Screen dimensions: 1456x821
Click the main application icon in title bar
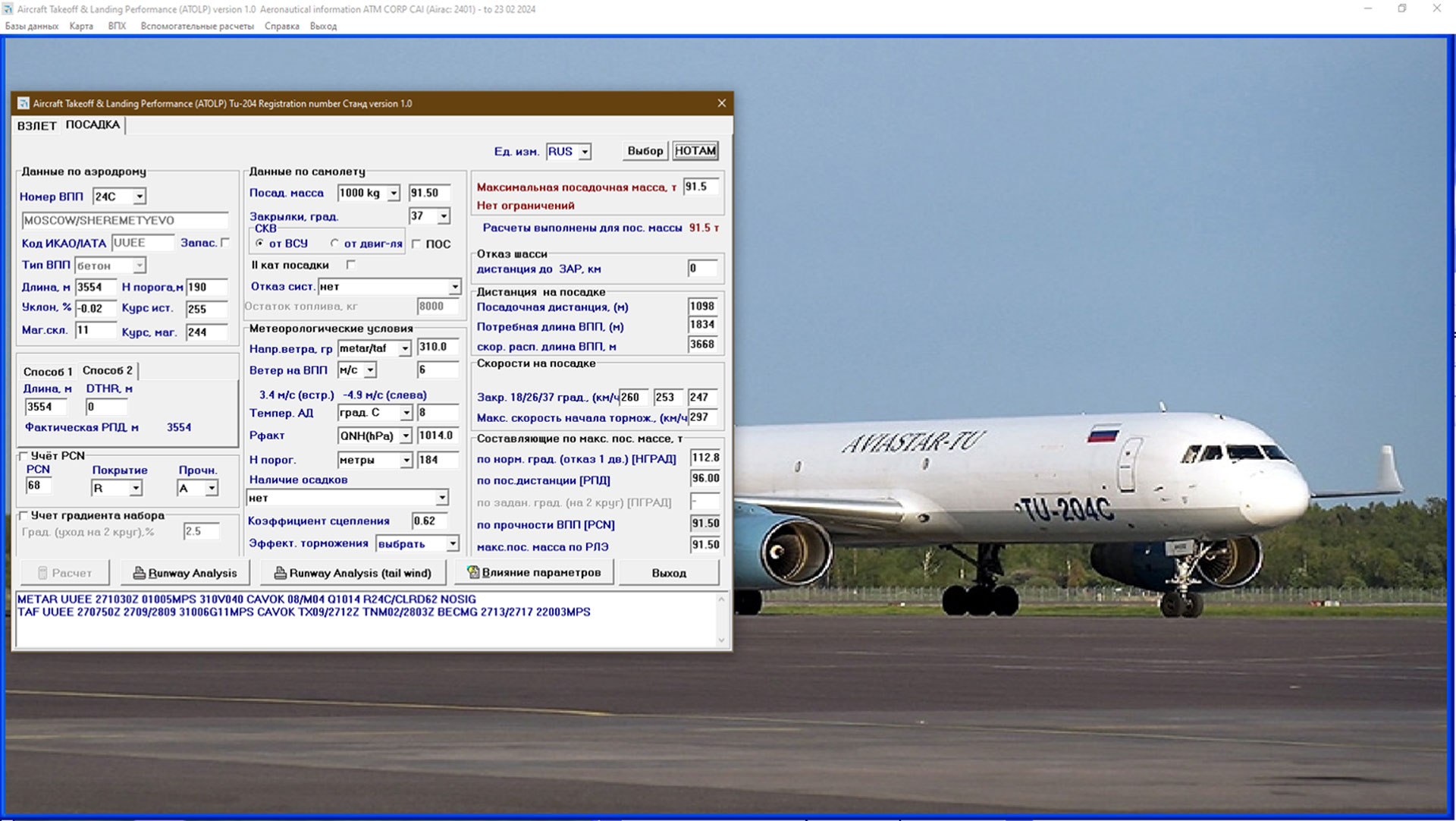[8, 9]
